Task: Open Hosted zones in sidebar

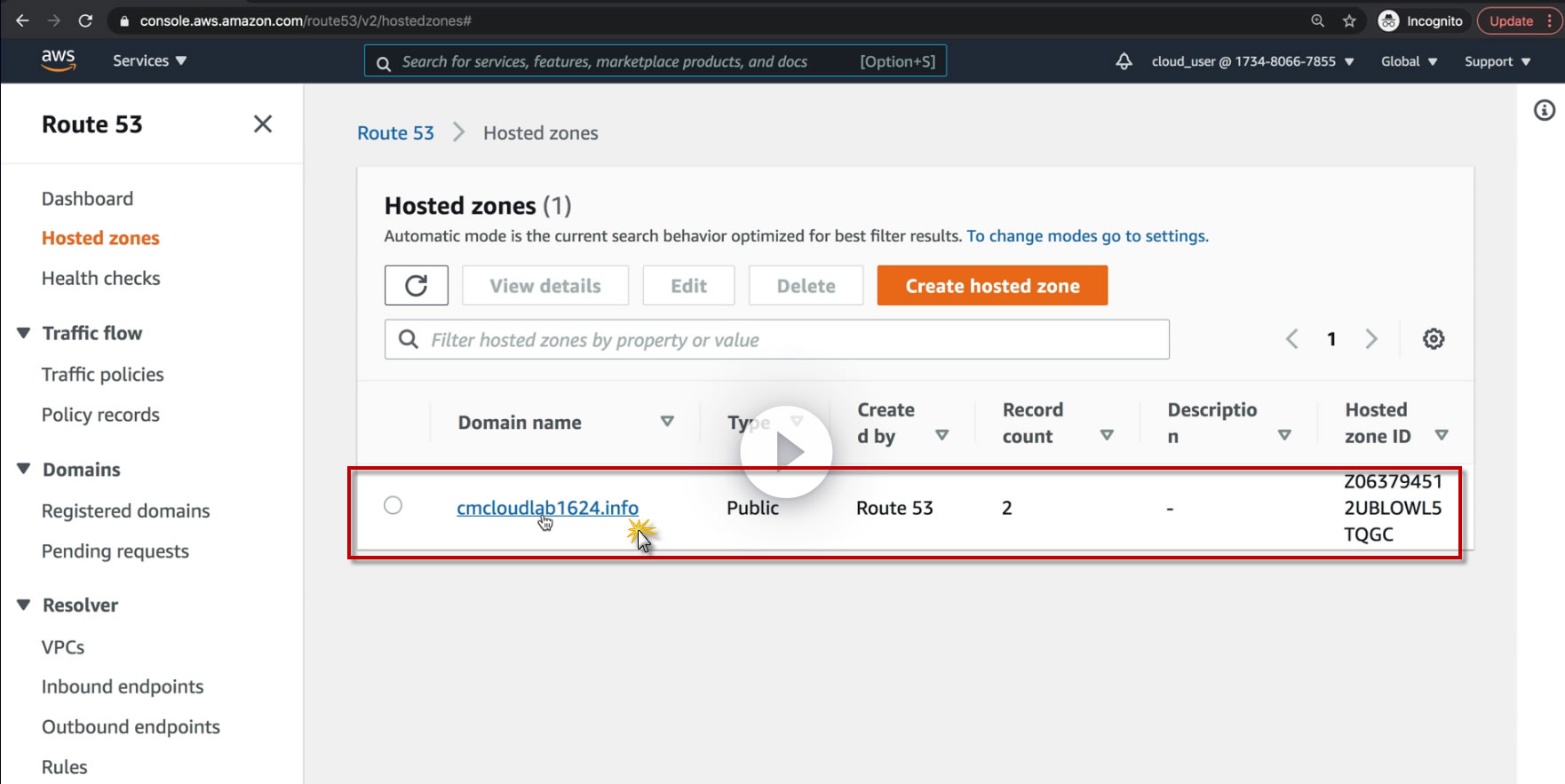Action: pos(100,238)
